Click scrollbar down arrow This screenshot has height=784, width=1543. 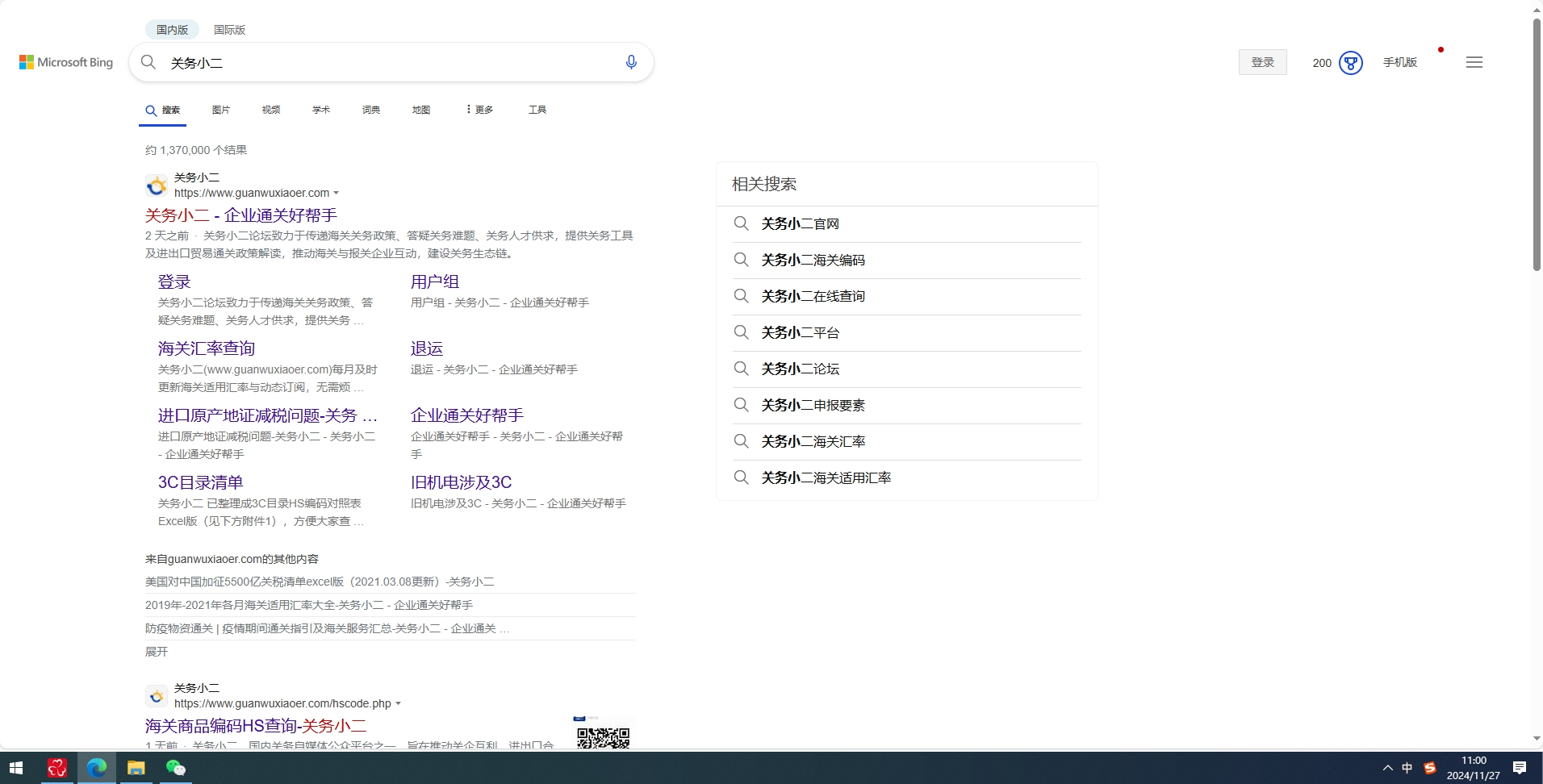pyautogui.click(x=1537, y=739)
